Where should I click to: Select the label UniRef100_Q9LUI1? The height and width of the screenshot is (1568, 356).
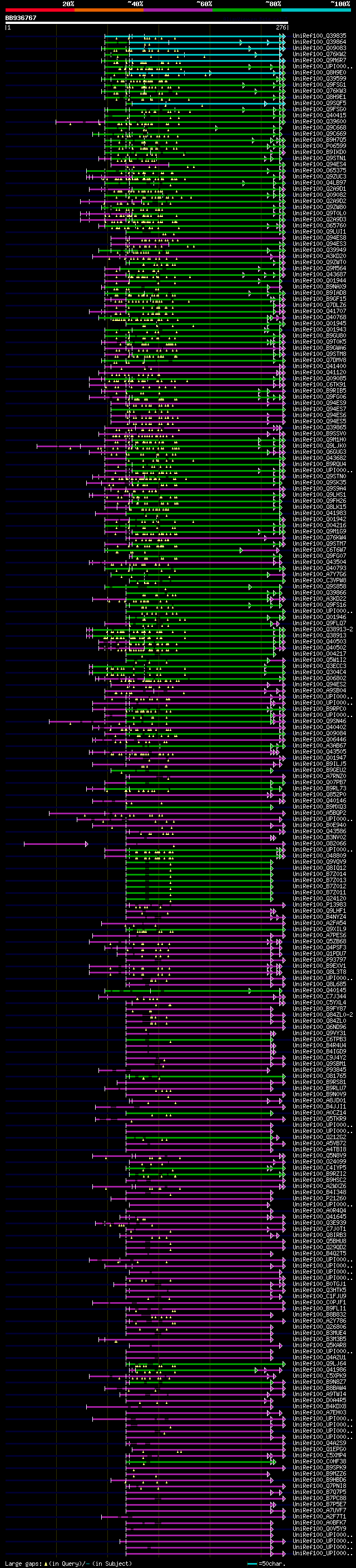coord(319,231)
